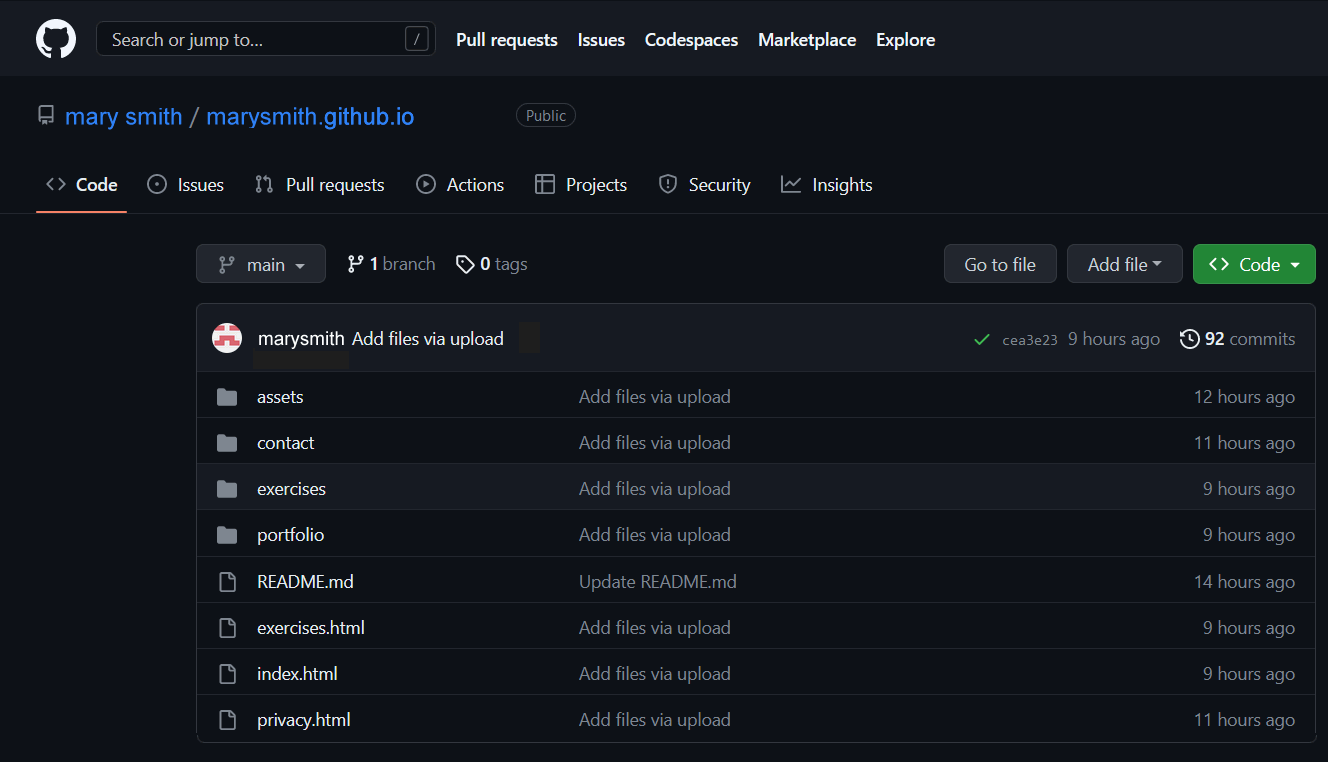Open the portfolio folder
Viewport: 1328px width, 762px height.
coord(291,535)
